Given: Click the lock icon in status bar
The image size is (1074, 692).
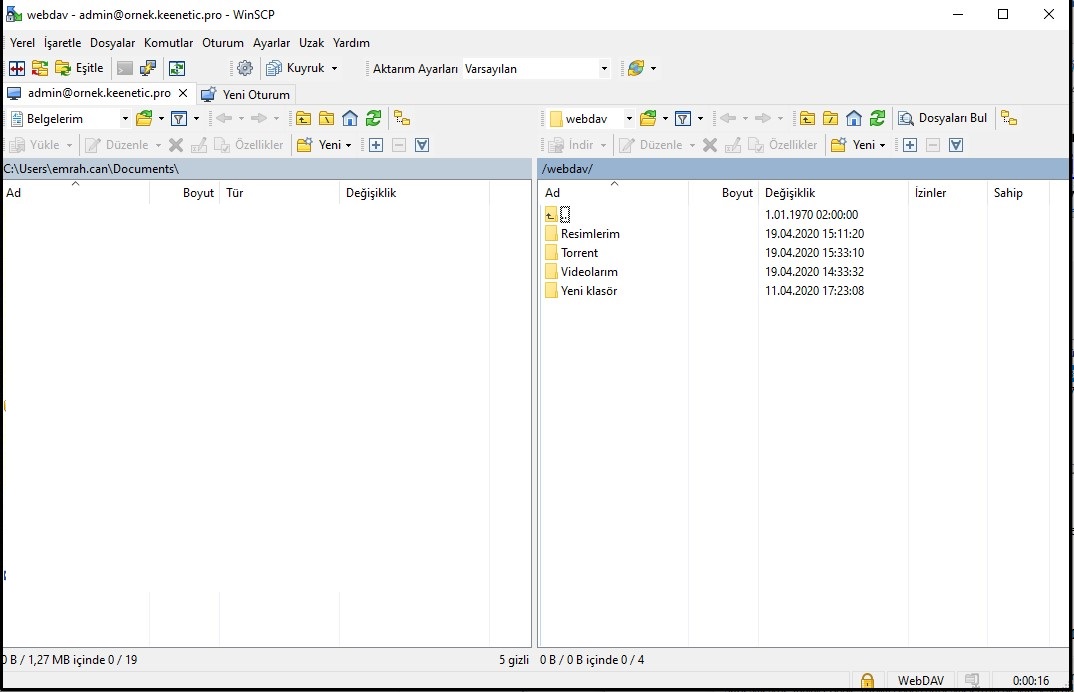Looking at the screenshot, I should 867,681.
